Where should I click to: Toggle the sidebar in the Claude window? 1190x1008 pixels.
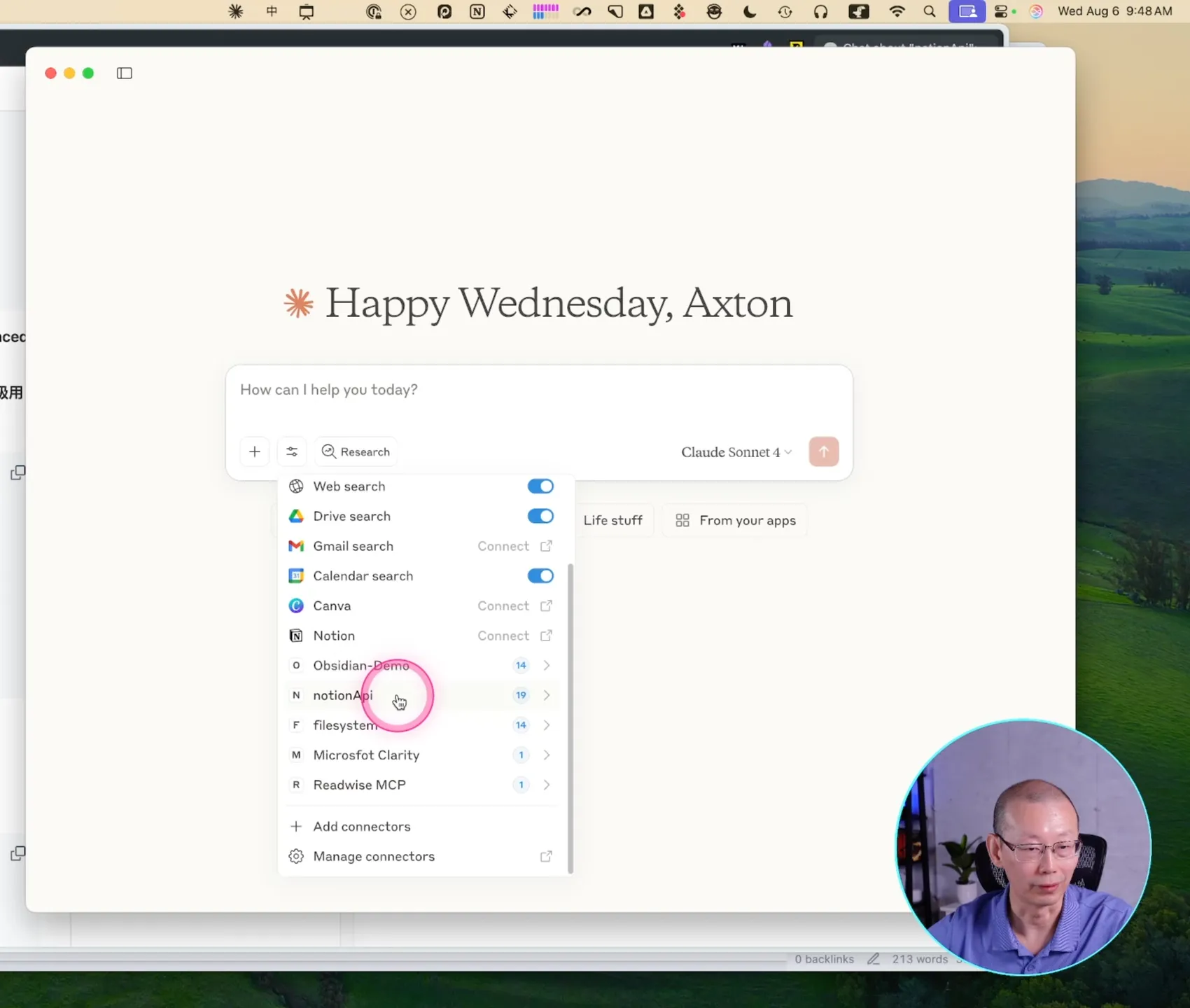pyautogui.click(x=125, y=73)
